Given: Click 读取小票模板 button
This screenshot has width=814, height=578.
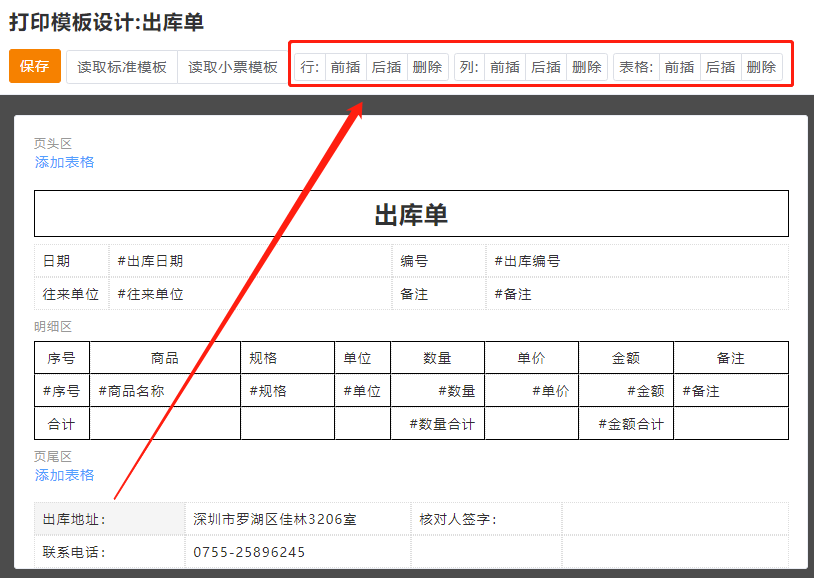Looking at the screenshot, I should tap(233, 67).
